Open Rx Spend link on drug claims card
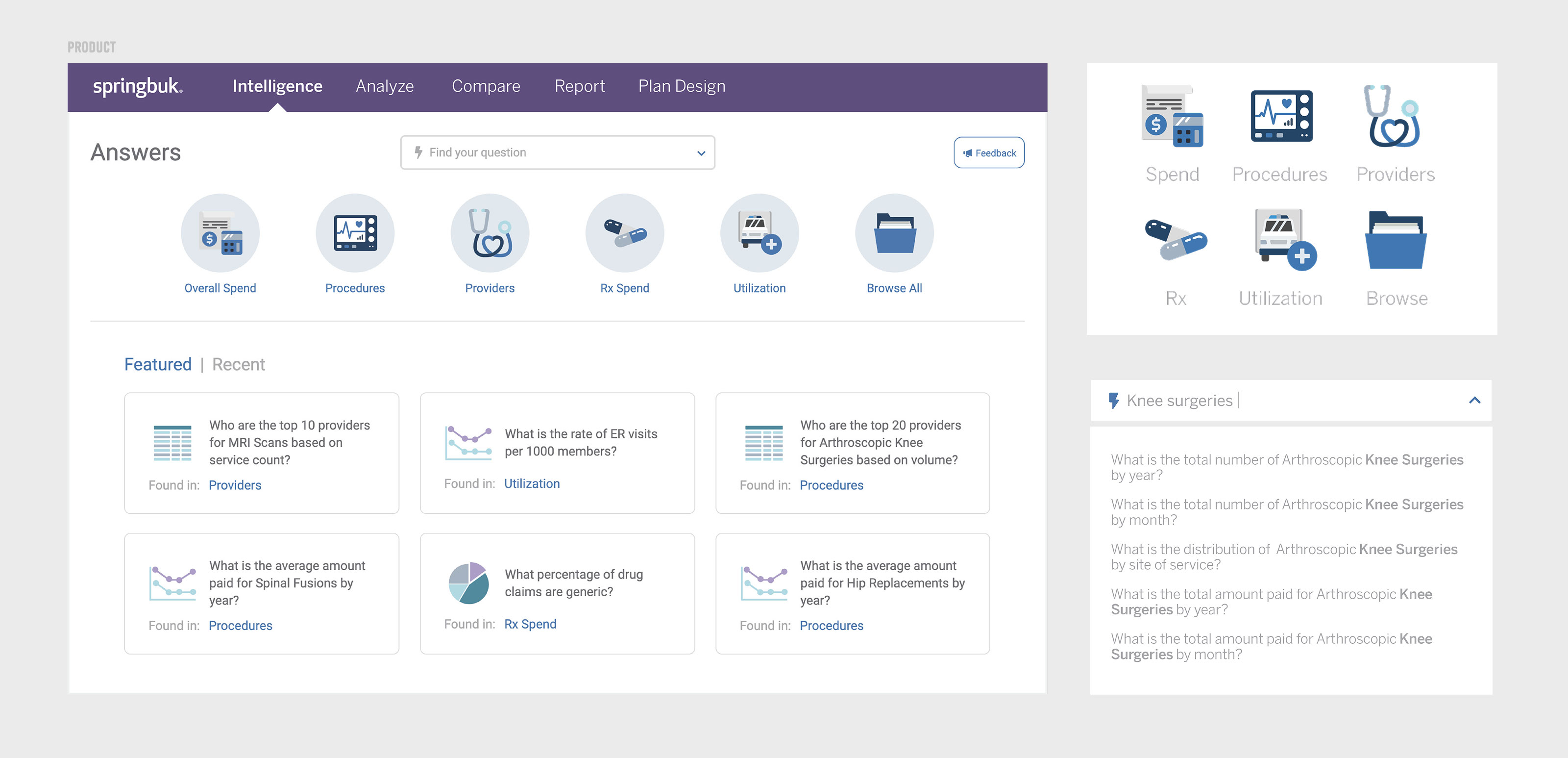 click(530, 624)
